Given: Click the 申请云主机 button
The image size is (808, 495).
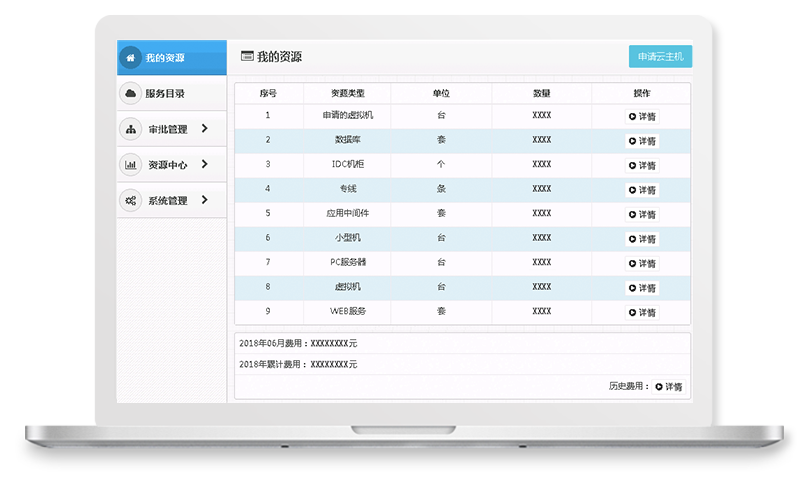Looking at the screenshot, I should click(x=660, y=57).
